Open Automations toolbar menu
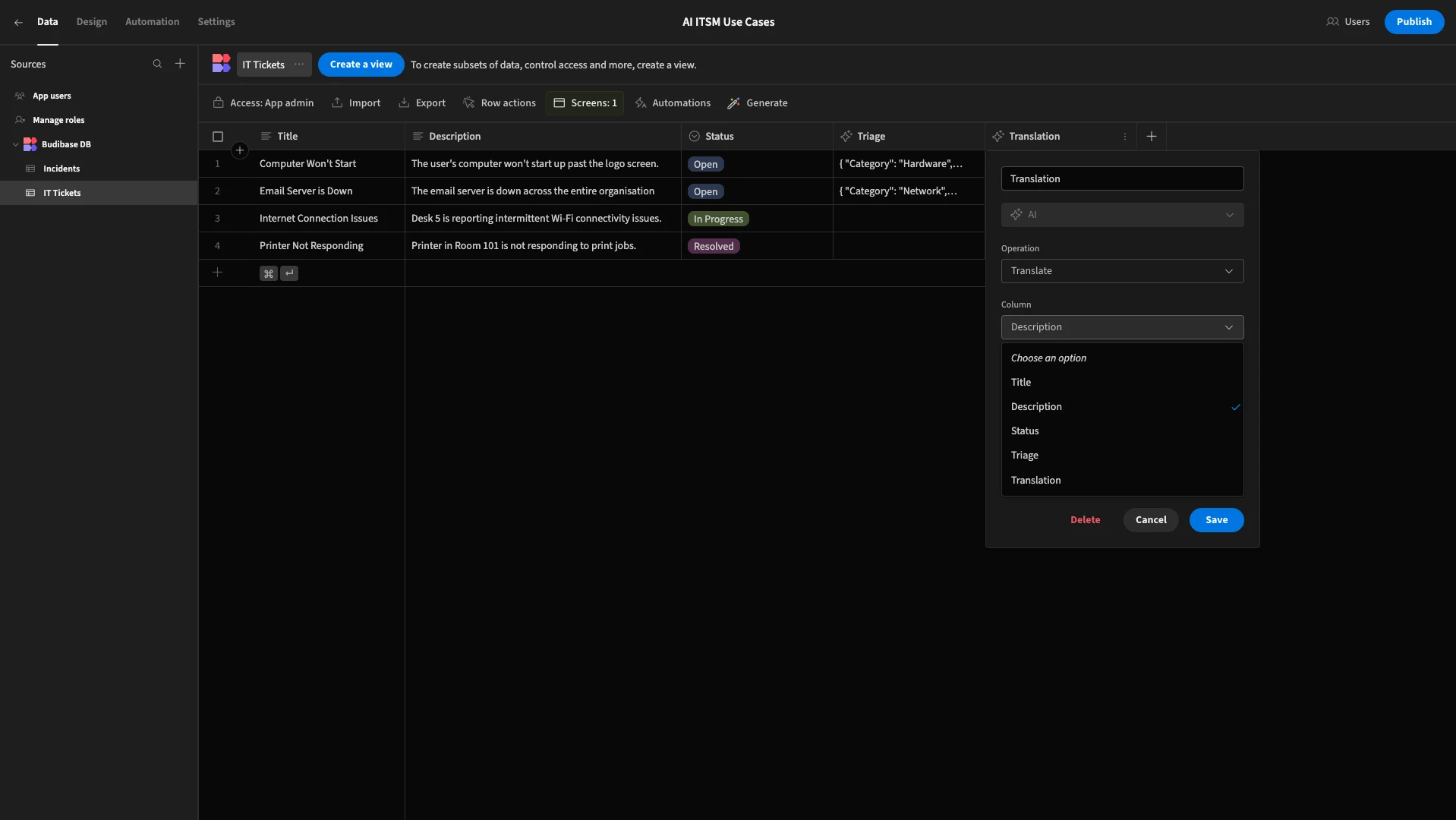This screenshot has height=820, width=1456. pos(673,103)
